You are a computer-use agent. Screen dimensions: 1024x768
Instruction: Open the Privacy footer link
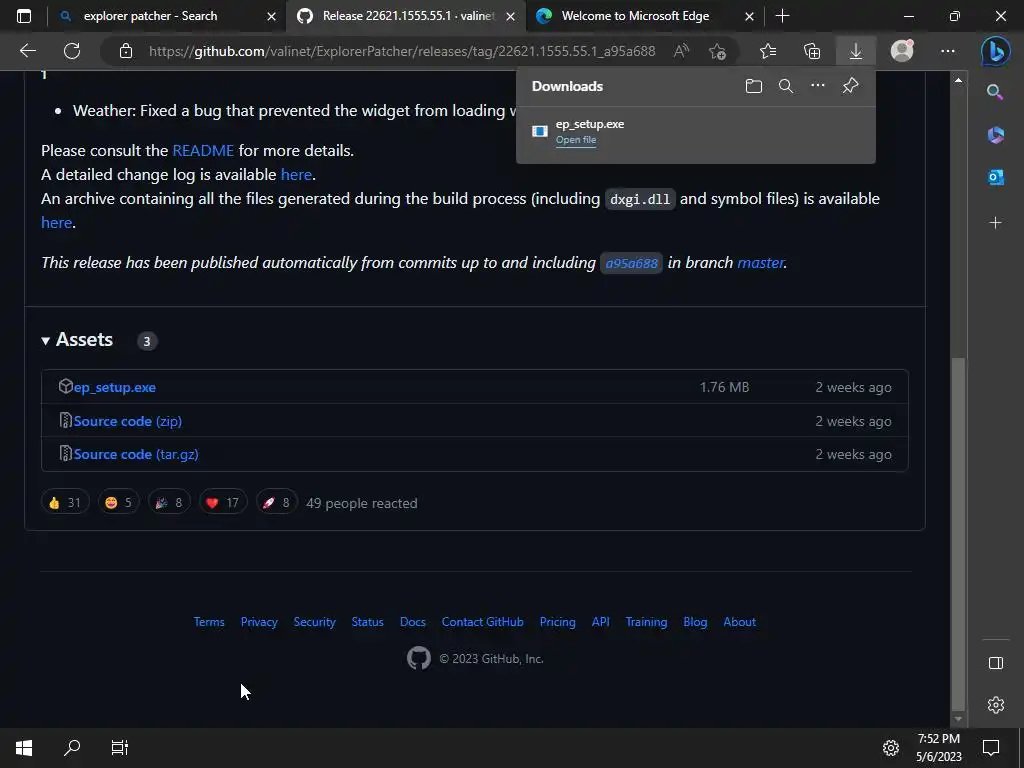coord(259,622)
